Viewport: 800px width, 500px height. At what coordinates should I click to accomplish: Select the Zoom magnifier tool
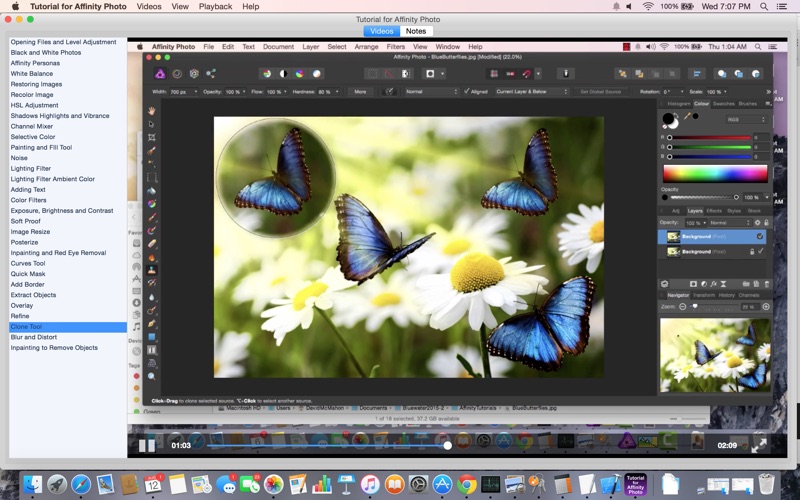(x=152, y=377)
